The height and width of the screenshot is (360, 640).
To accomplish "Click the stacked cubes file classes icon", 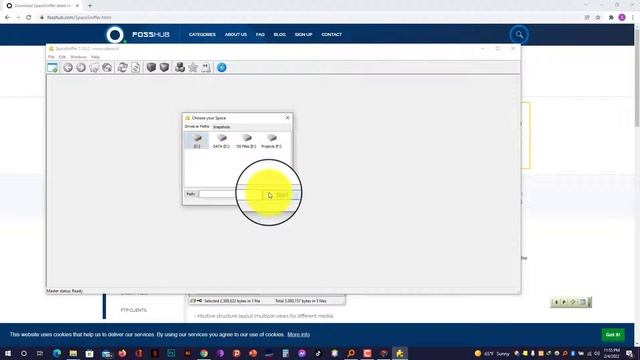I will click(180, 68).
